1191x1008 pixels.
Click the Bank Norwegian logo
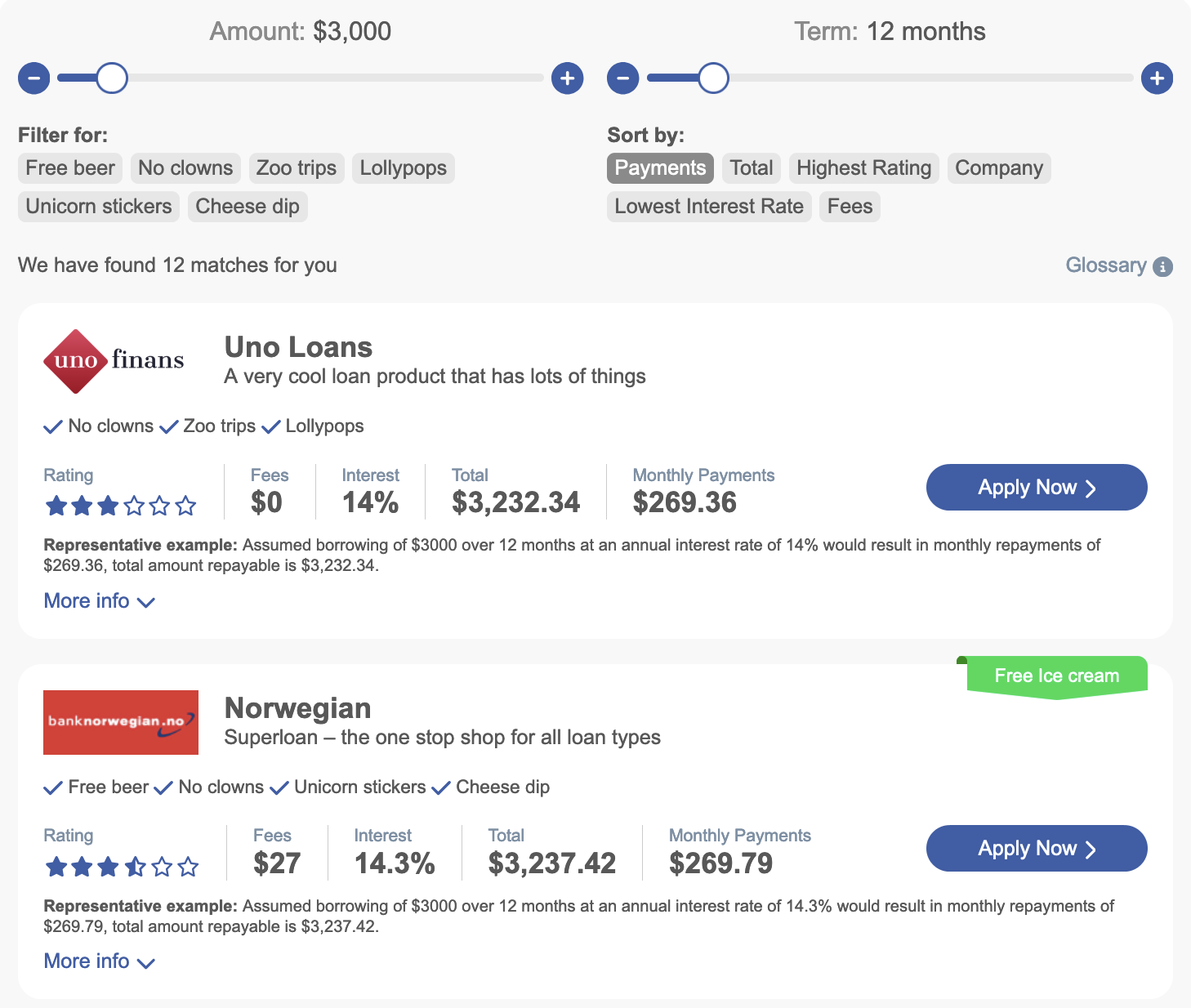coord(121,722)
